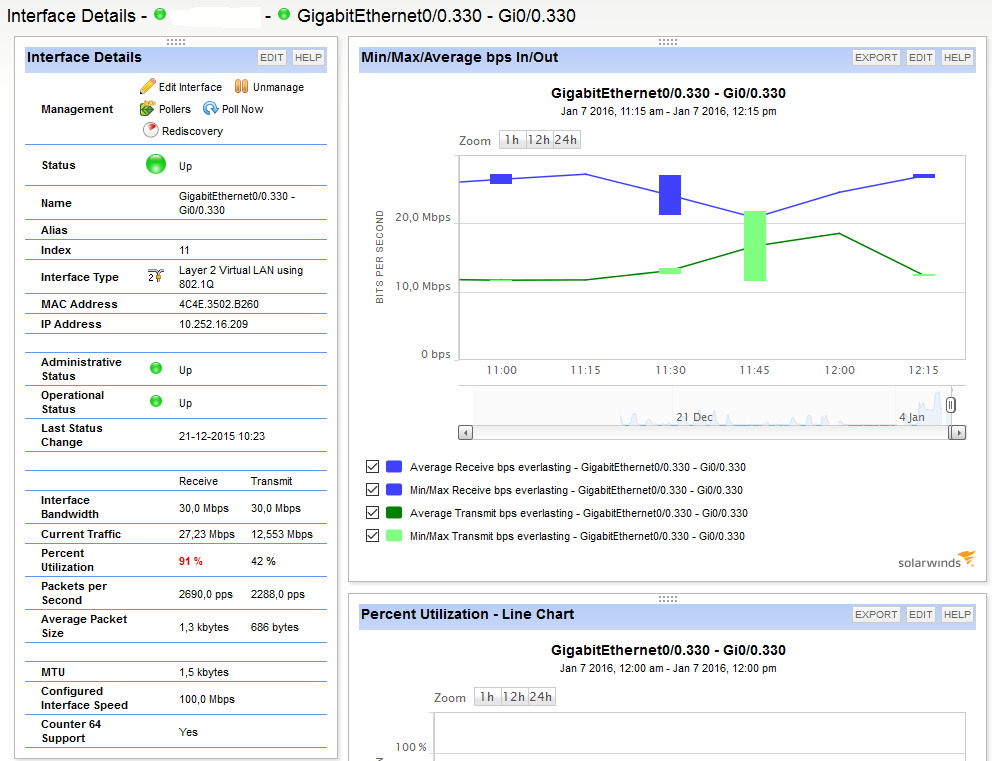This screenshot has width=992, height=761.
Task: Click Average Receive blue color swatch
Action: [394, 467]
